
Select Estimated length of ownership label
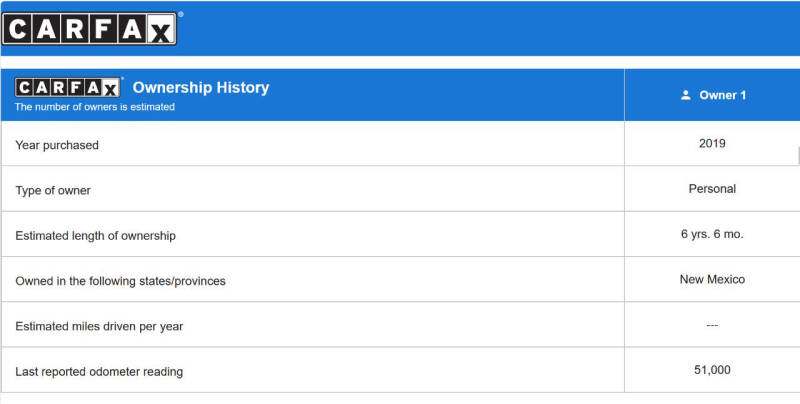click(x=95, y=236)
